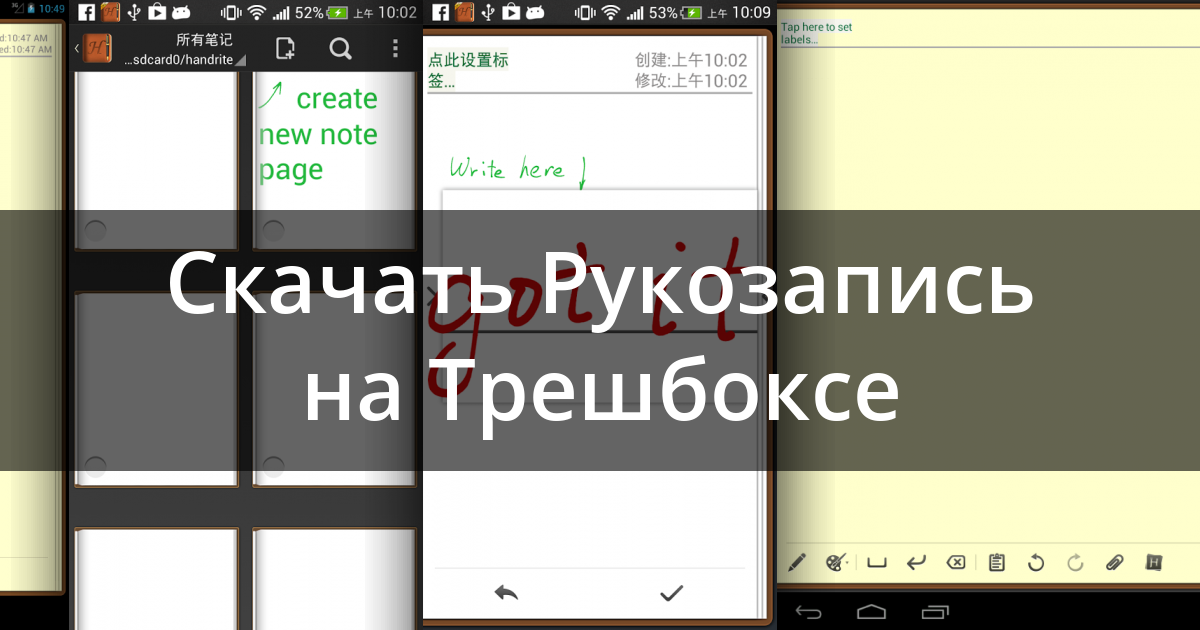Viewport: 1200px width, 630px height.
Task: Add an attachment with the paperclip icon
Action: point(1115,562)
